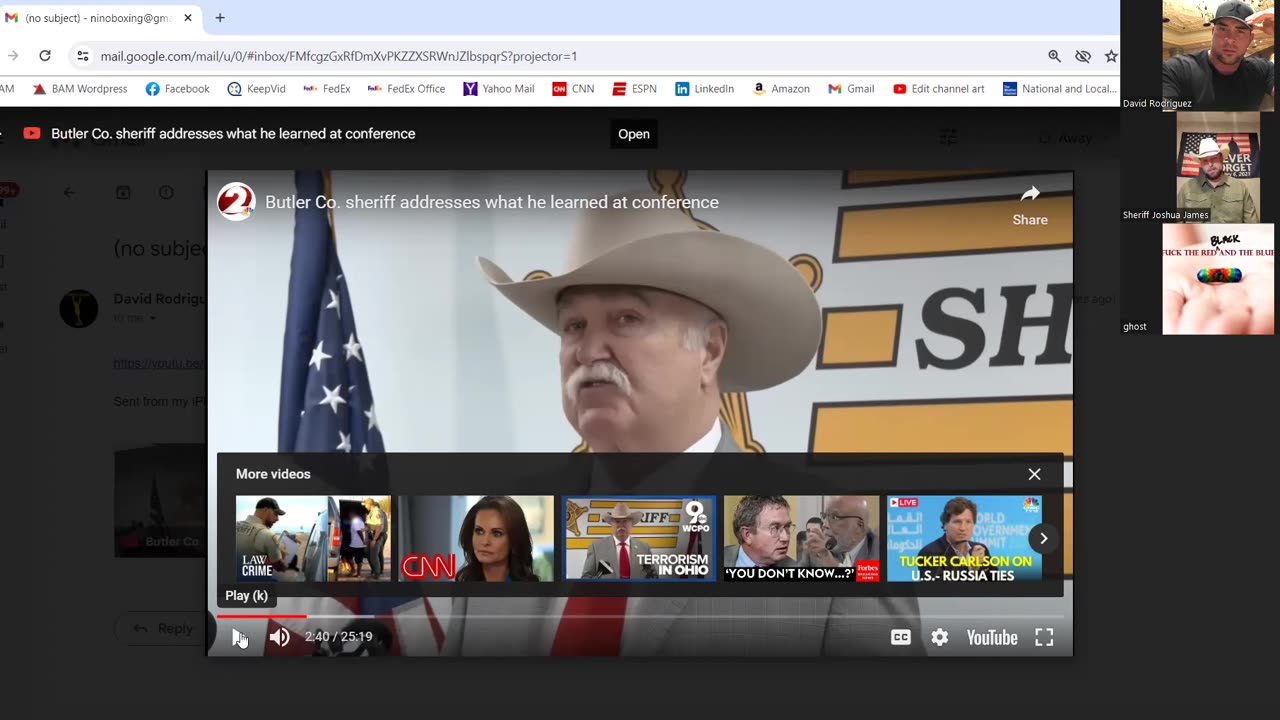This screenshot has height=720, width=1280.
Task: Click the youtu.be link in email
Action: 160,363
